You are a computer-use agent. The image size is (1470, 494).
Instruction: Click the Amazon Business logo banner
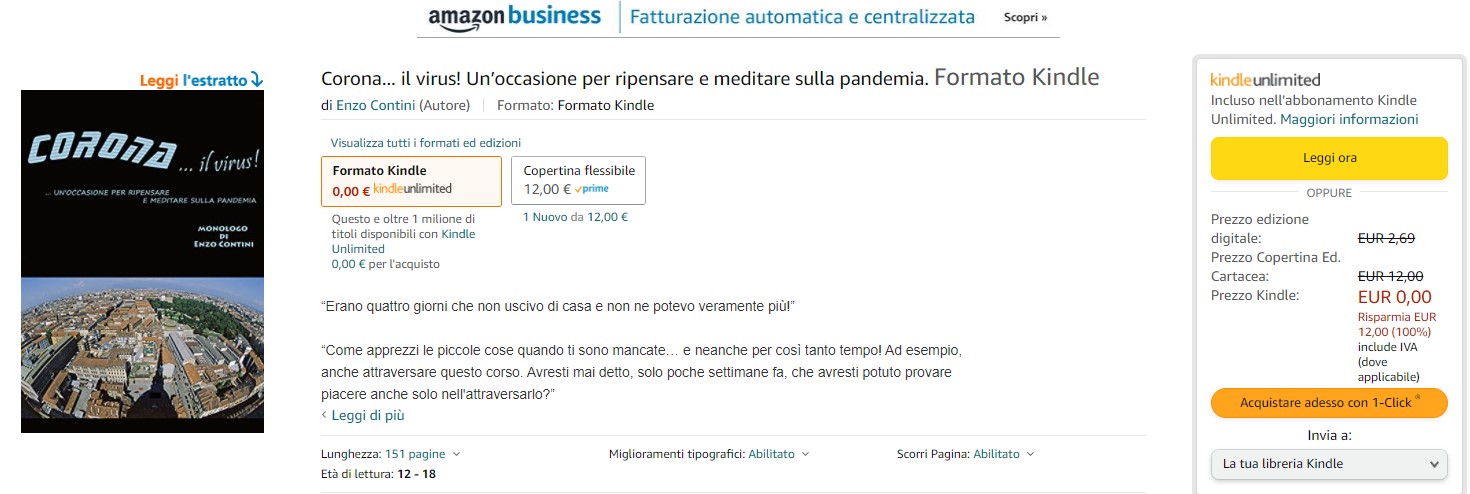[514, 17]
